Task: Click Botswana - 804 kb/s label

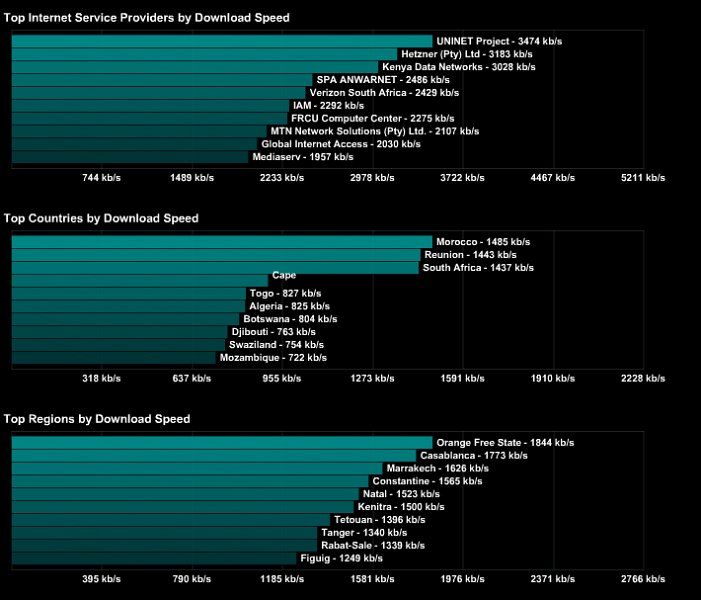Action: pyautogui.click(x=290, y=319)
